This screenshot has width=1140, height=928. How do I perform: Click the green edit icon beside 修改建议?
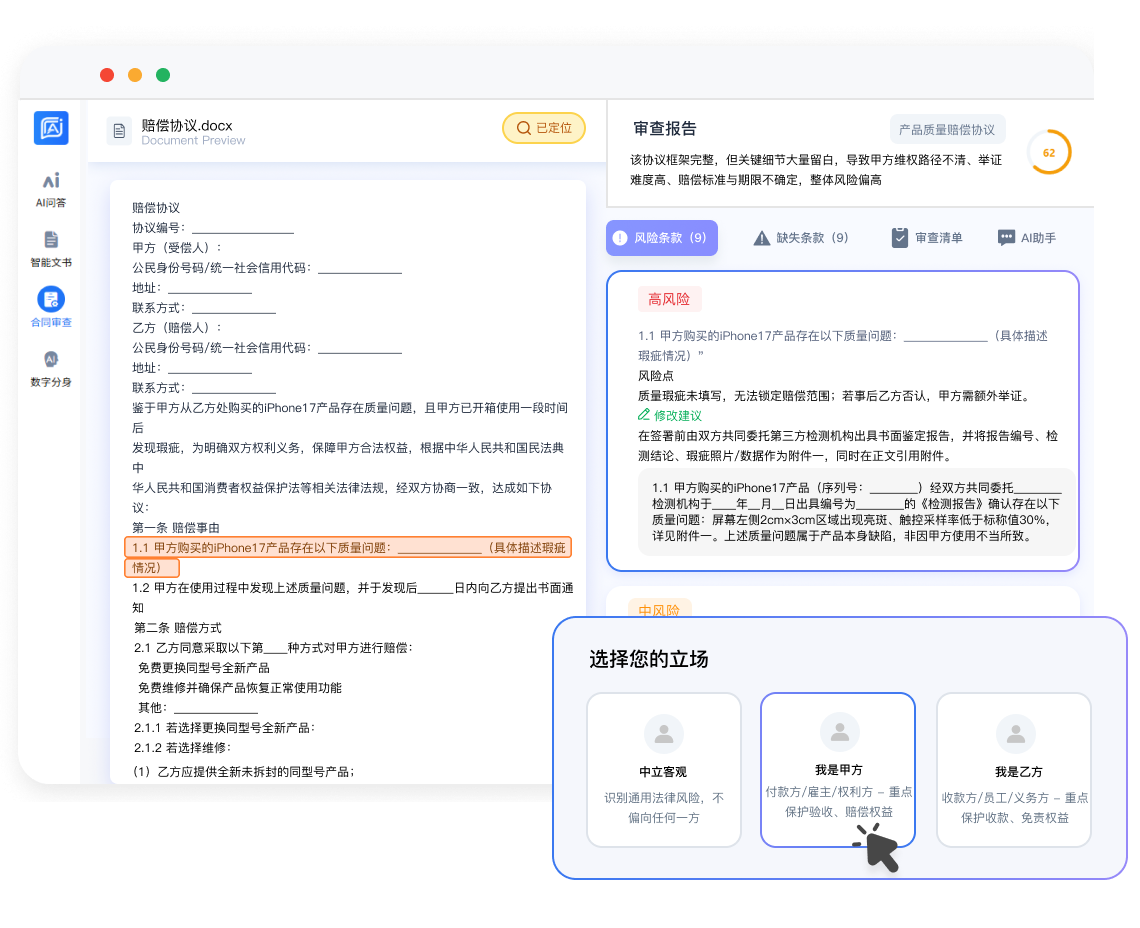[645, 415]
